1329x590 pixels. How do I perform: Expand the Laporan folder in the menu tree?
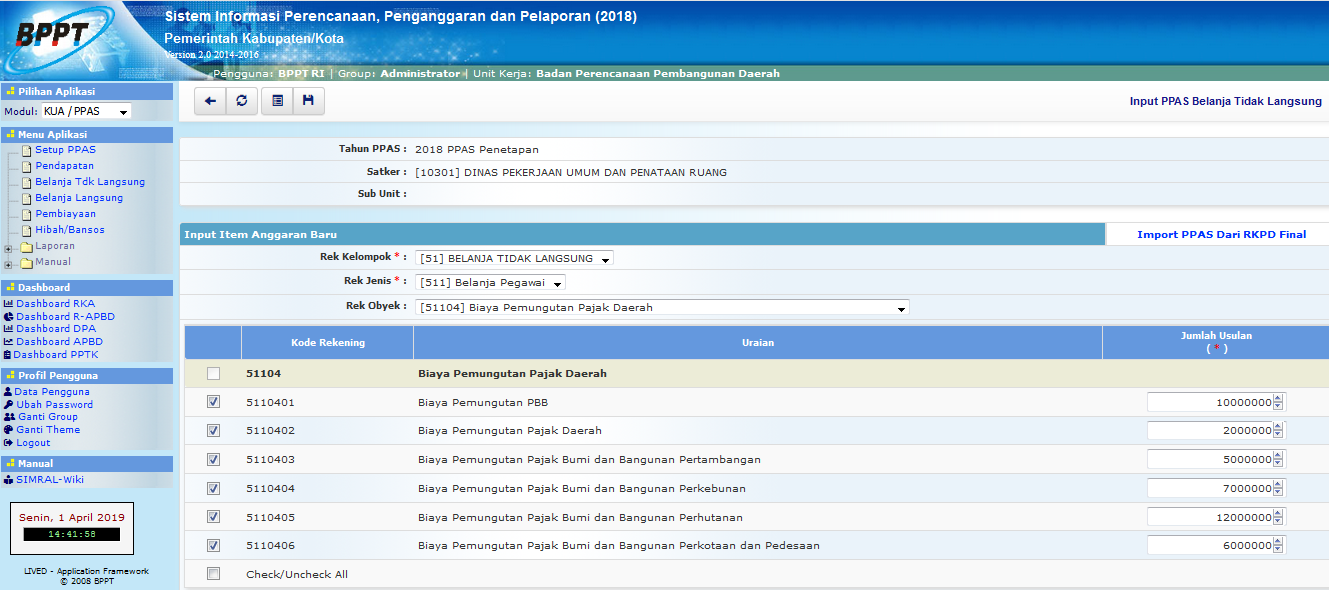point(10,247)
